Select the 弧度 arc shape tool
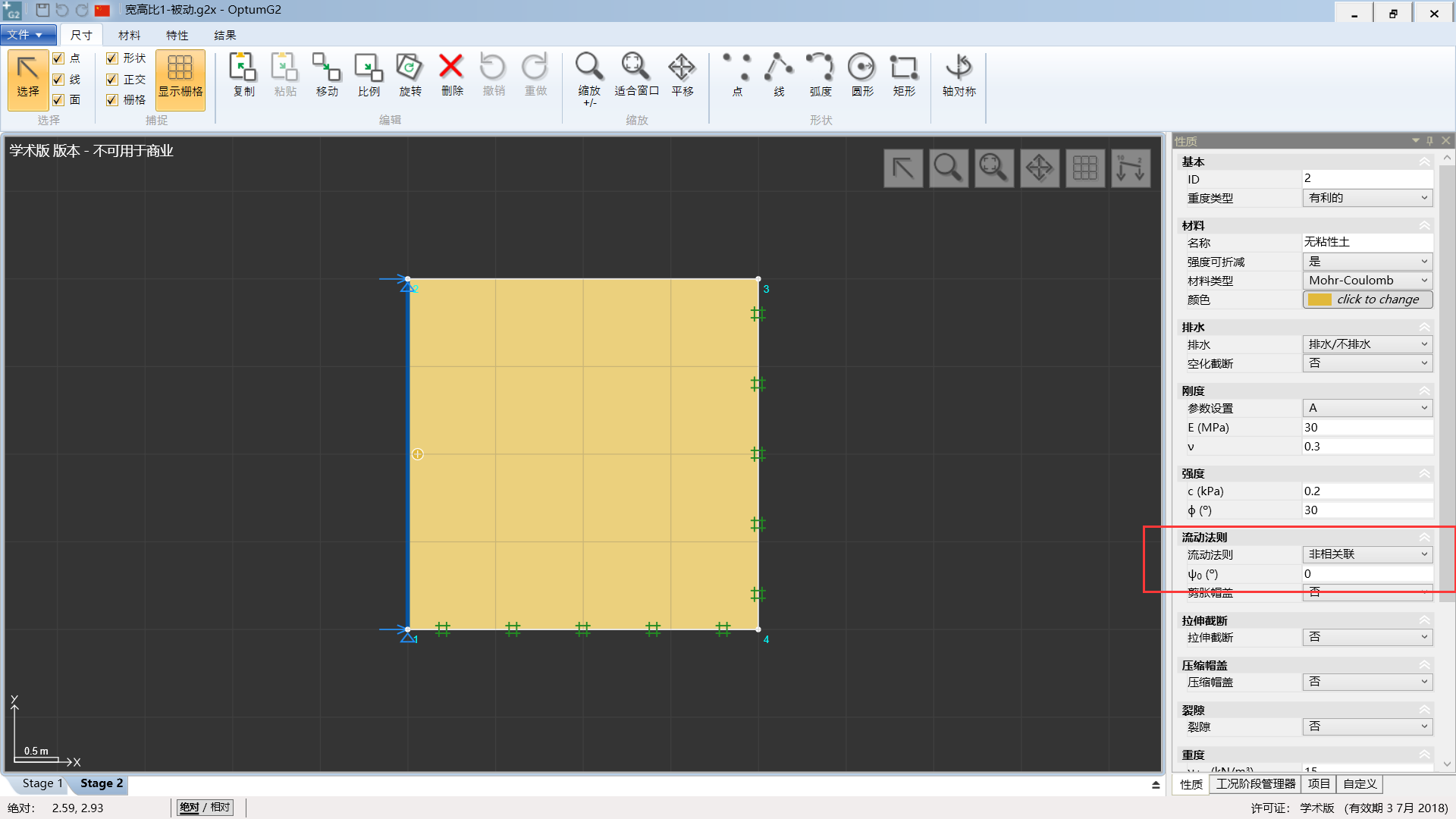Screen dimensions: 1456x819 point(821,75)
